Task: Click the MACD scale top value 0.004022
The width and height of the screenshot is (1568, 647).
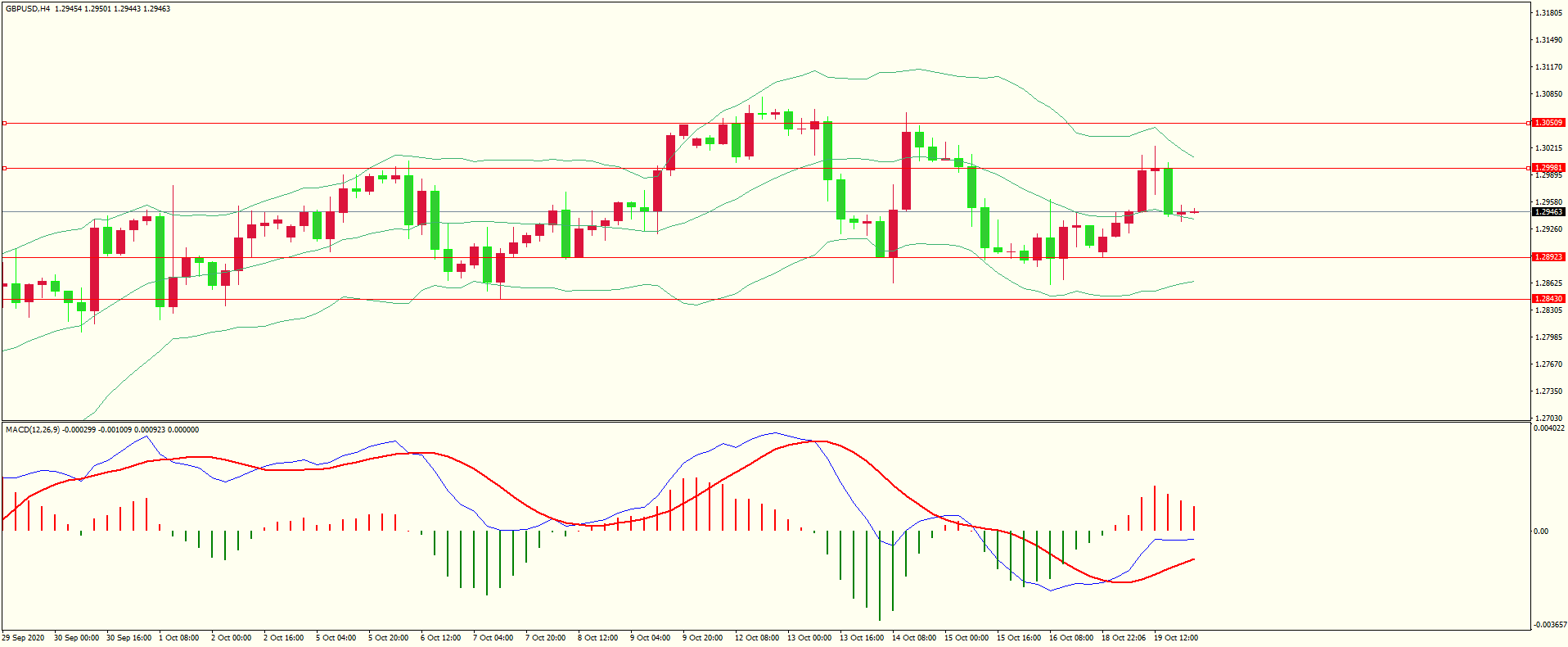Action: pyautogui.click(x=1548, y=428)
